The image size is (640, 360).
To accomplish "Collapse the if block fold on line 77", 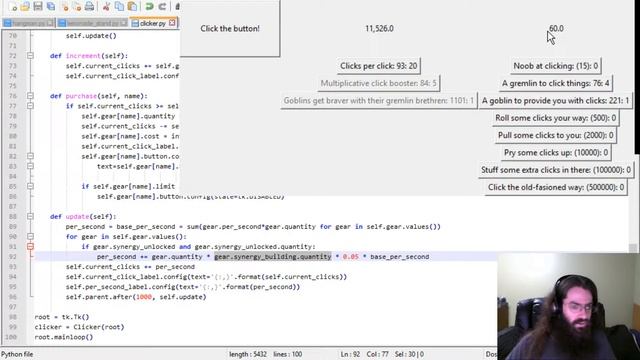I will click(x=31, y=106).
